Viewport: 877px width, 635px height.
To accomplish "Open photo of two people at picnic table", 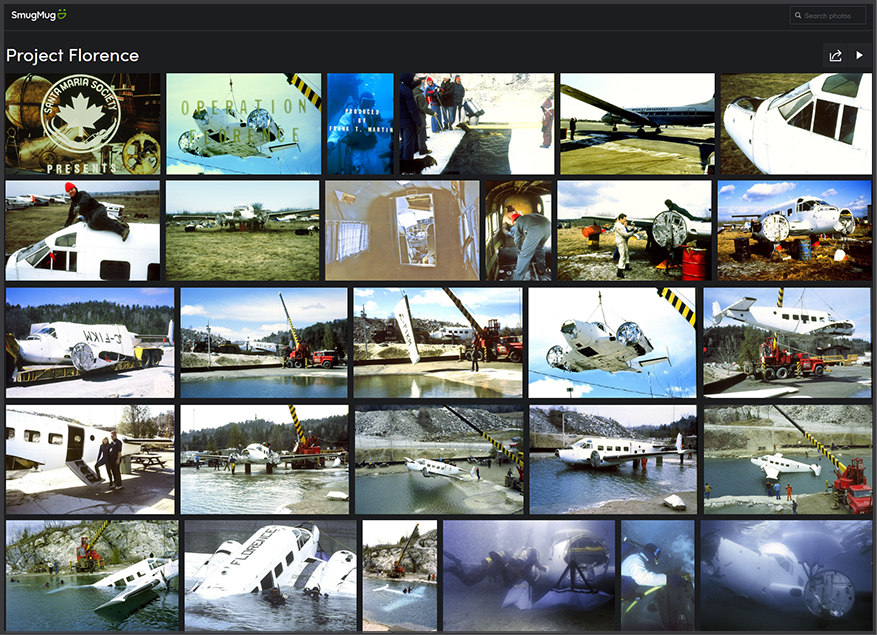I will [x=89, y=459].
